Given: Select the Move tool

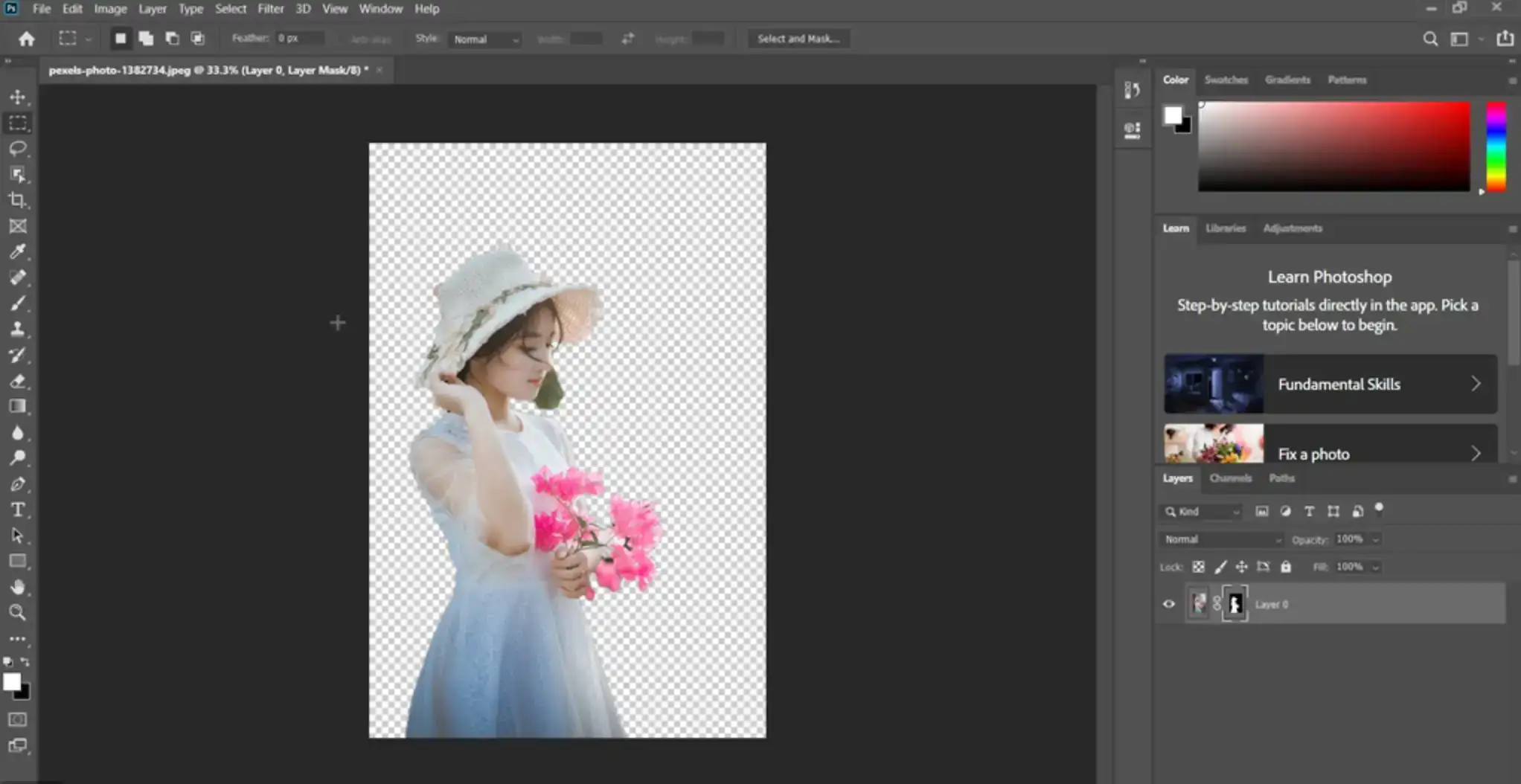Looking at the screenshot, I should [x=18, y=97].
